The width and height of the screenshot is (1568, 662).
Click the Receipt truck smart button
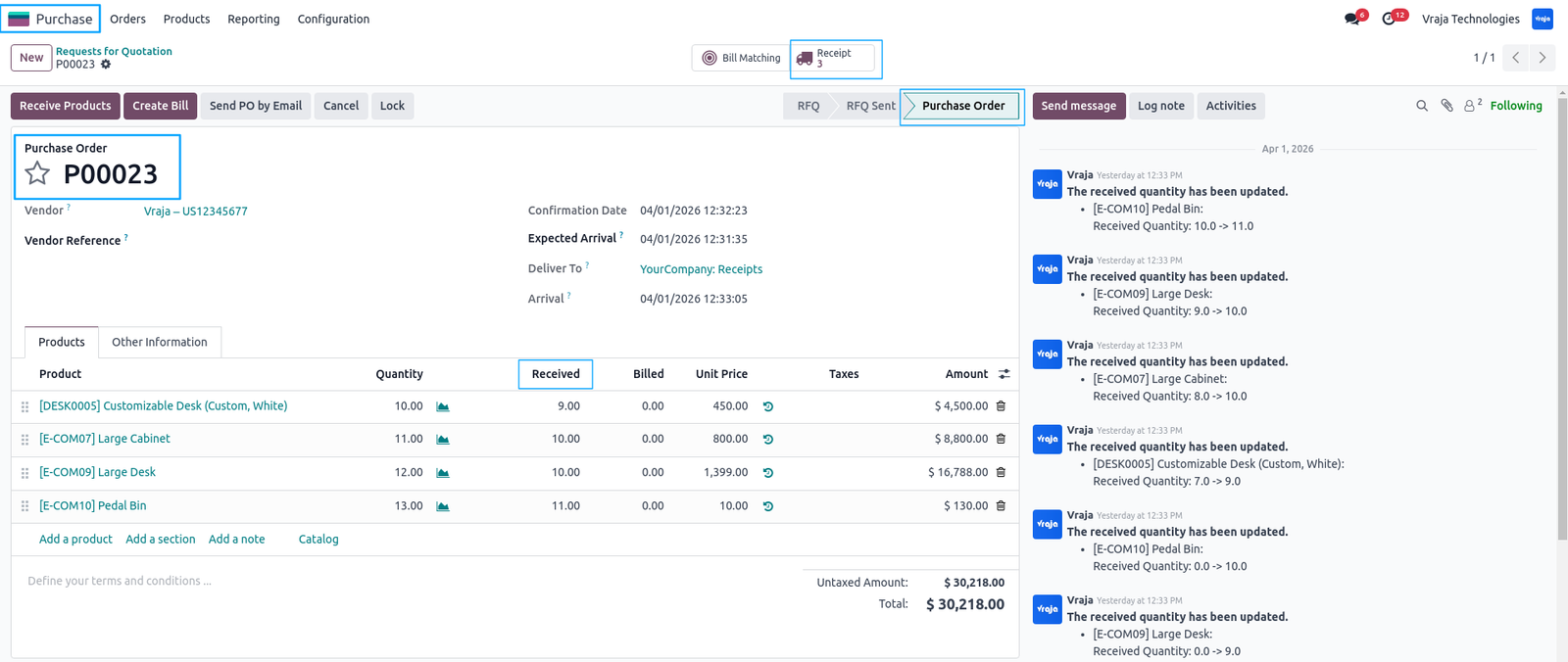[833, 58]
